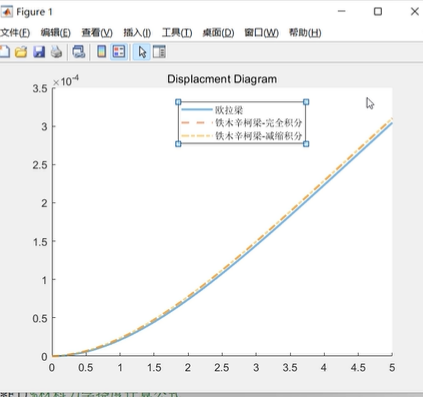Screen dimensions: 423x397
Task: Save the figure with the floppy disk icon
Action: coord(39,52)
